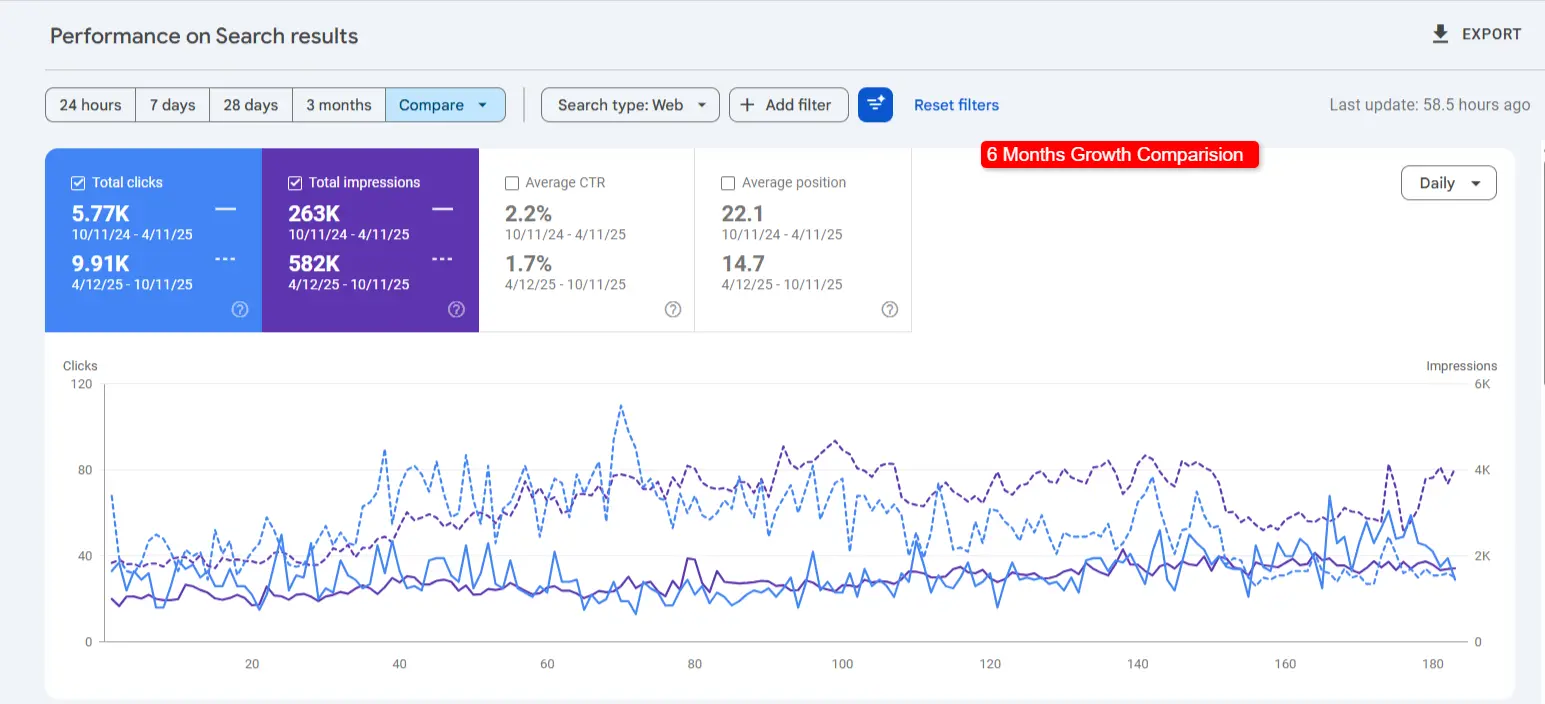Click the Compare dropdown arrow icon
The image size is (1545, 704).
[481, 104]
